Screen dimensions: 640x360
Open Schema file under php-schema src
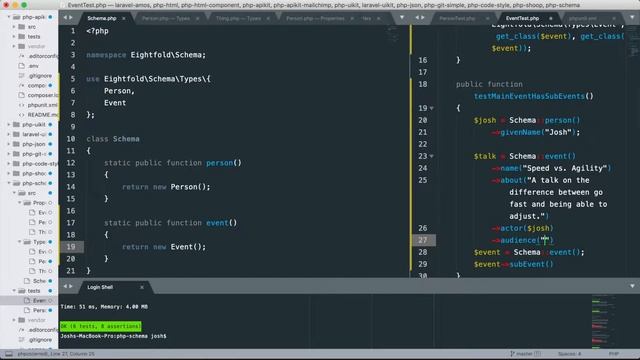[x=39, y=281]
